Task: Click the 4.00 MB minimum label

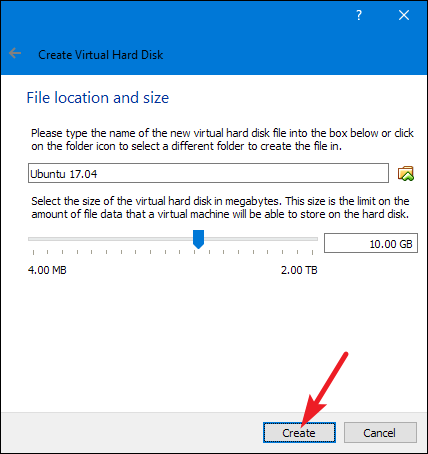Action: click(x=47, y=270)
